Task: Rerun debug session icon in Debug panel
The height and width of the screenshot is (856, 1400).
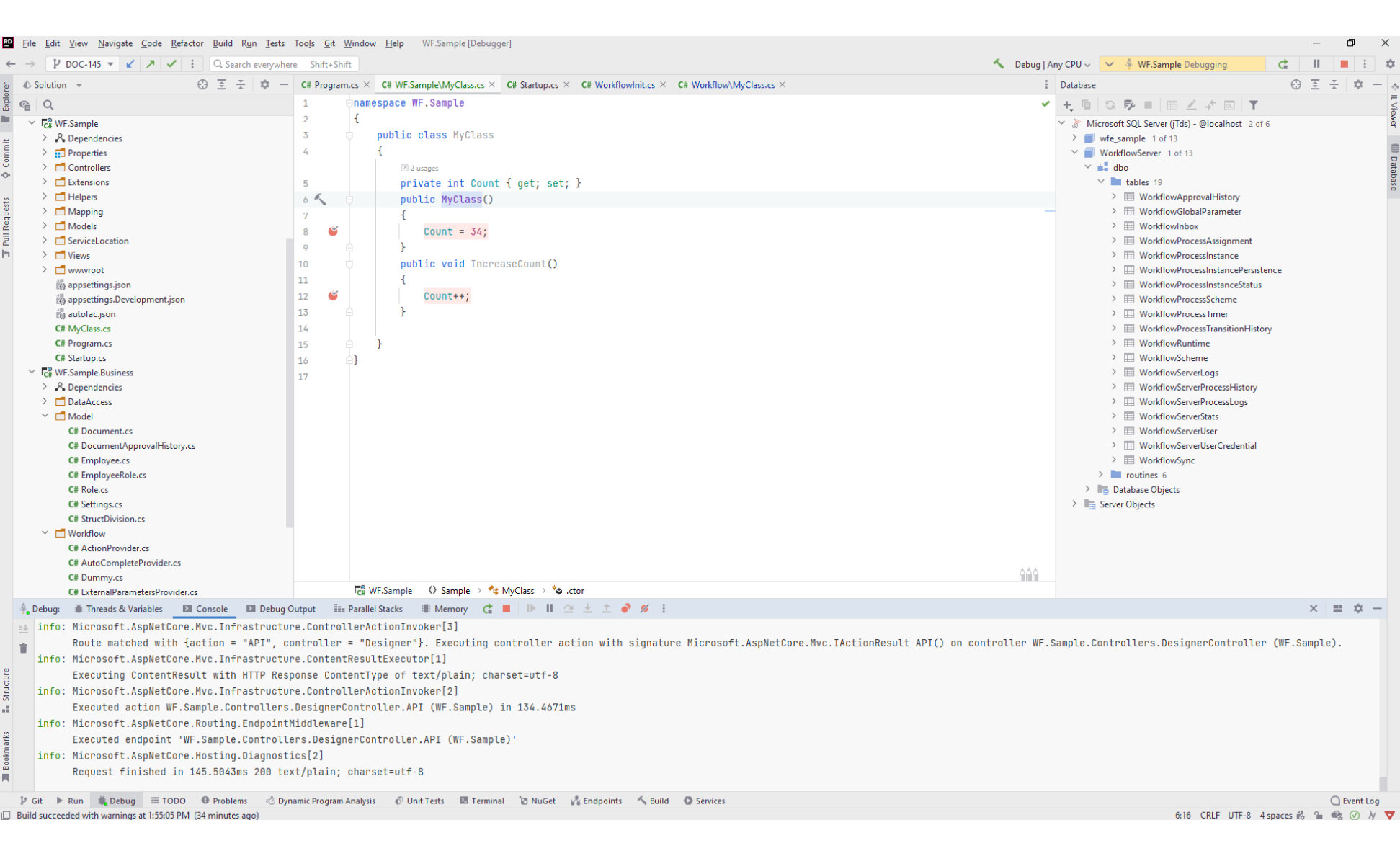Action: point(488,609)
